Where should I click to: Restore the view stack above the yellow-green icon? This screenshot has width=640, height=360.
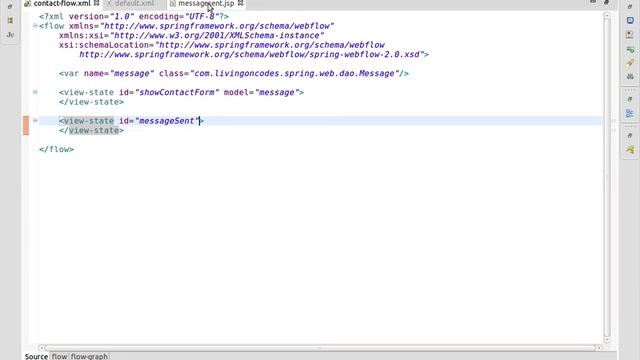(x=630, y=135)
